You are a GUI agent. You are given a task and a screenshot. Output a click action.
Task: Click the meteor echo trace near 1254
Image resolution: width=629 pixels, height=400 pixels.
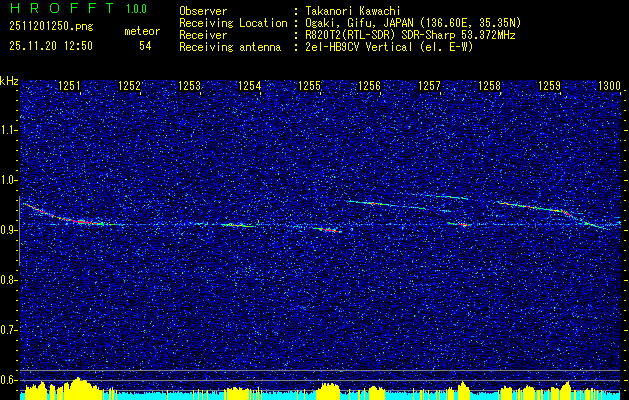click(238, 225)
